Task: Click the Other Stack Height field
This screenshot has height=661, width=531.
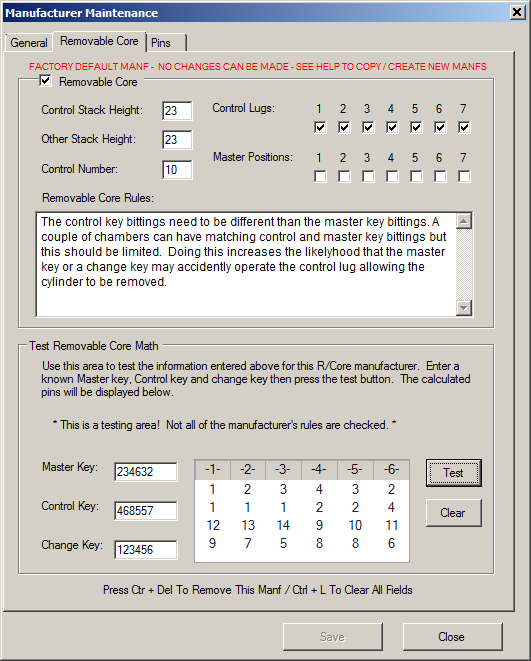Action: click(x=177, y=140)
